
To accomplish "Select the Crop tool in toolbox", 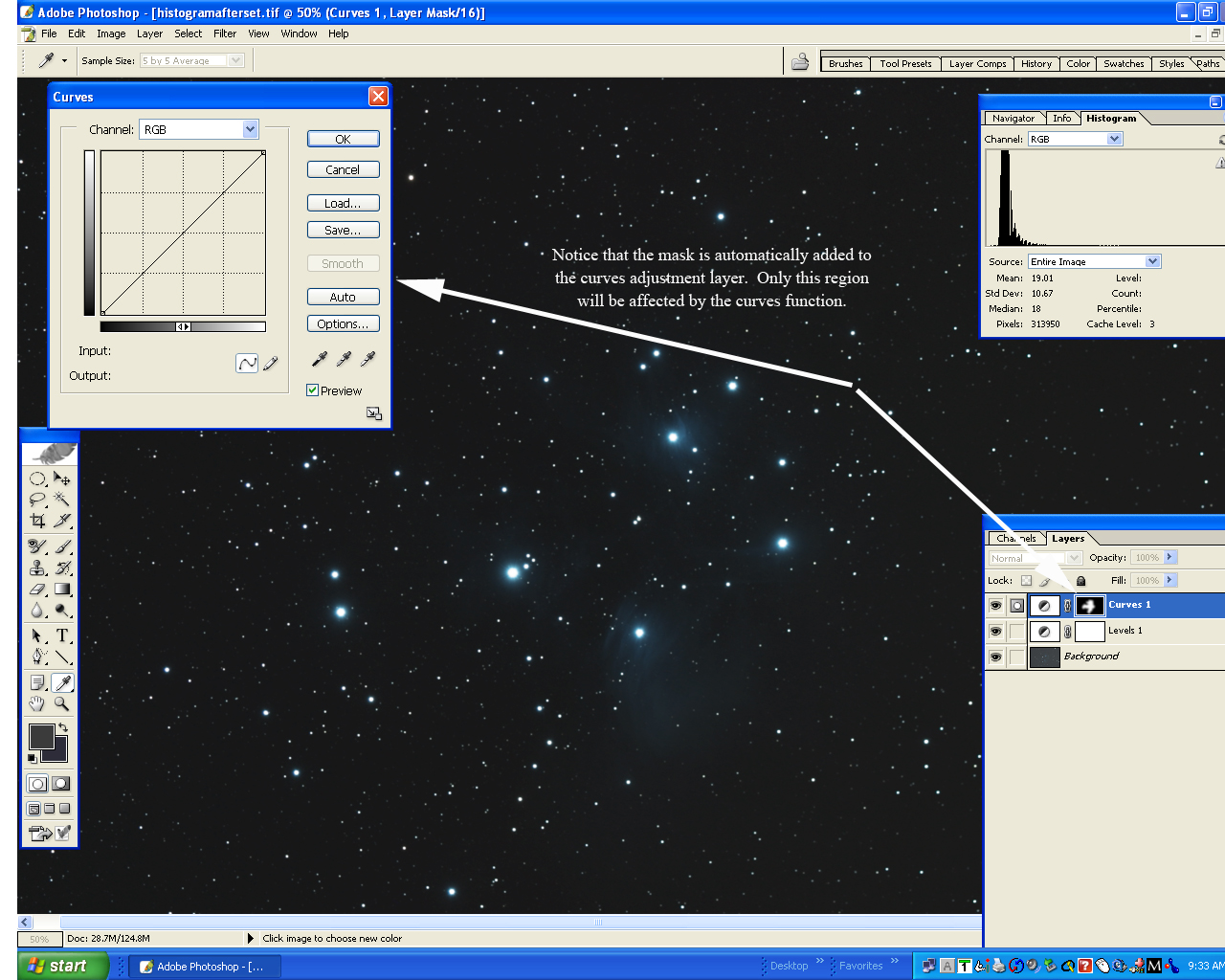I will click(37, 521).
